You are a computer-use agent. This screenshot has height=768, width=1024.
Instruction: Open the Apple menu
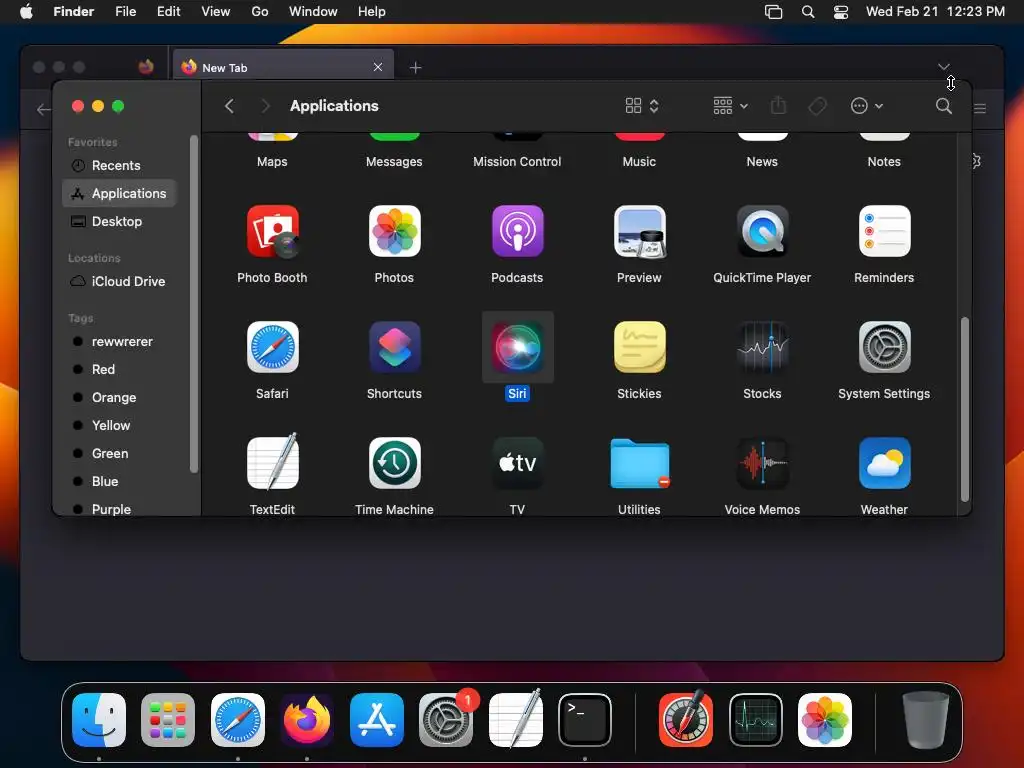coord(26,12)
